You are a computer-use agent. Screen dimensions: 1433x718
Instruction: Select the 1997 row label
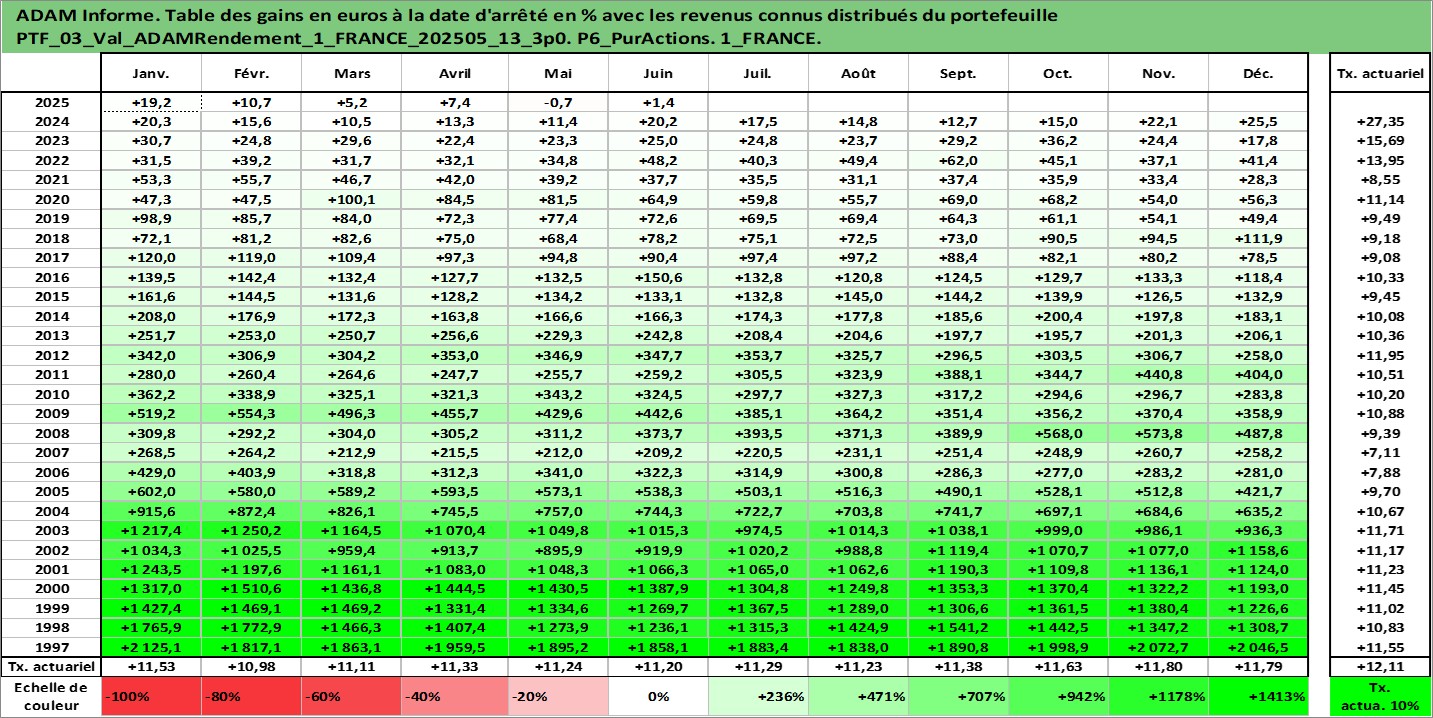pyautogui.click(x=51, y=647)
